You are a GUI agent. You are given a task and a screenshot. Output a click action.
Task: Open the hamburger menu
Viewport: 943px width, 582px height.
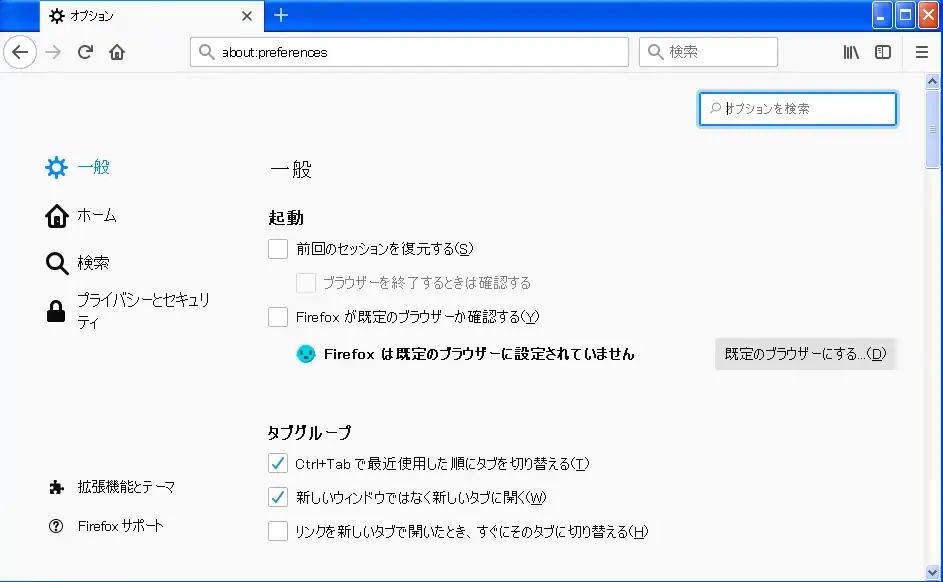921,52
